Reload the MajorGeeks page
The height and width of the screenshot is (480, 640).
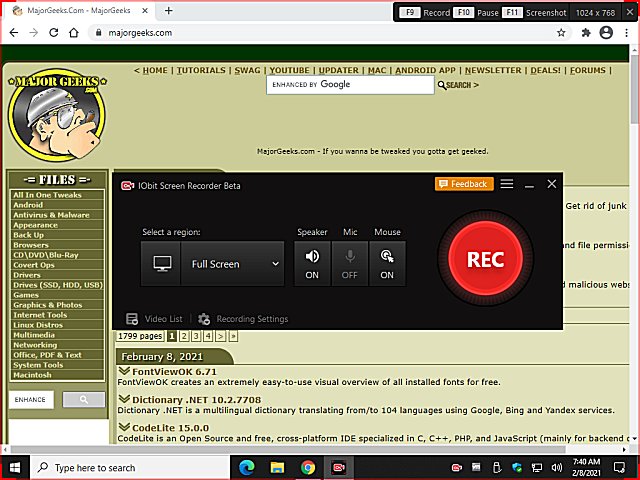point(53,33)
